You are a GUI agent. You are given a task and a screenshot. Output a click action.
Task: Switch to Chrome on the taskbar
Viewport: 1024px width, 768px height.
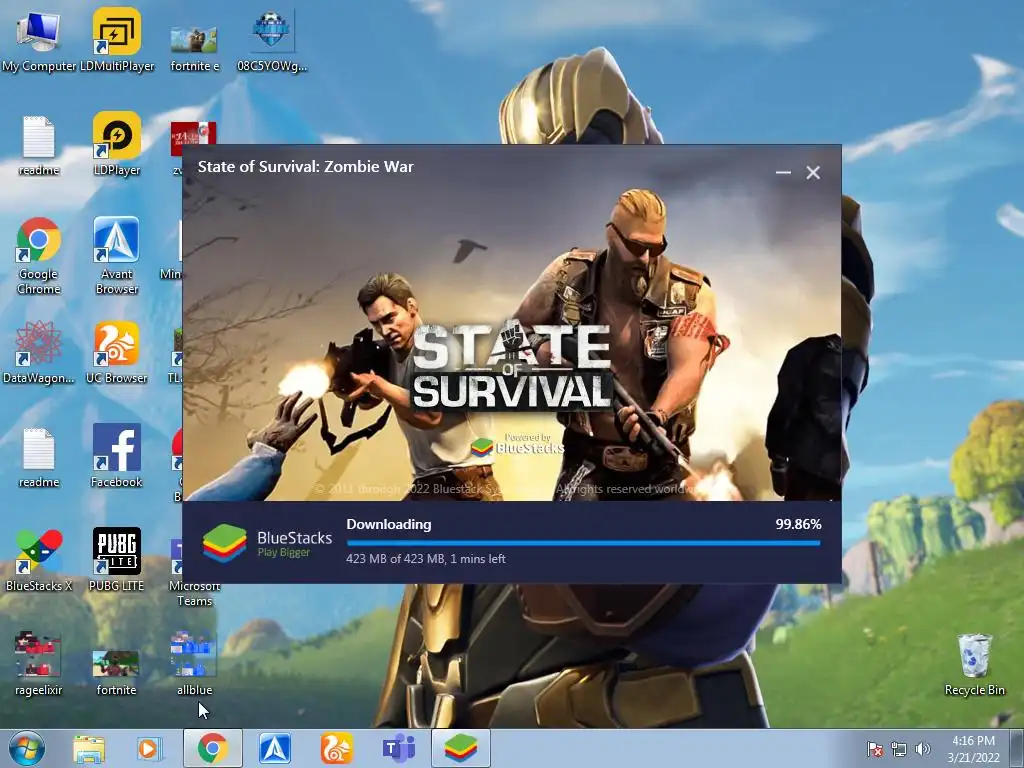tap(213, 748)
